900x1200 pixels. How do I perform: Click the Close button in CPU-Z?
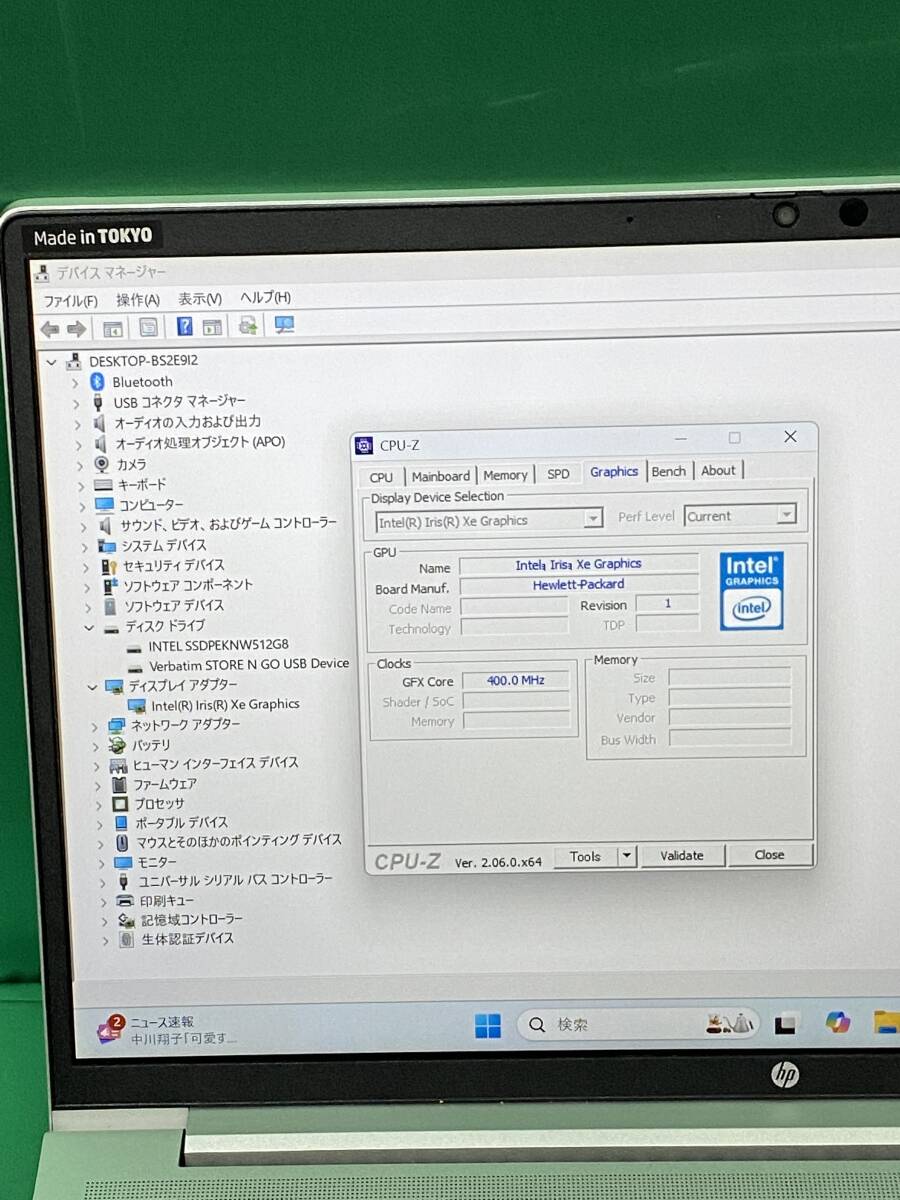tap(769, 855)
